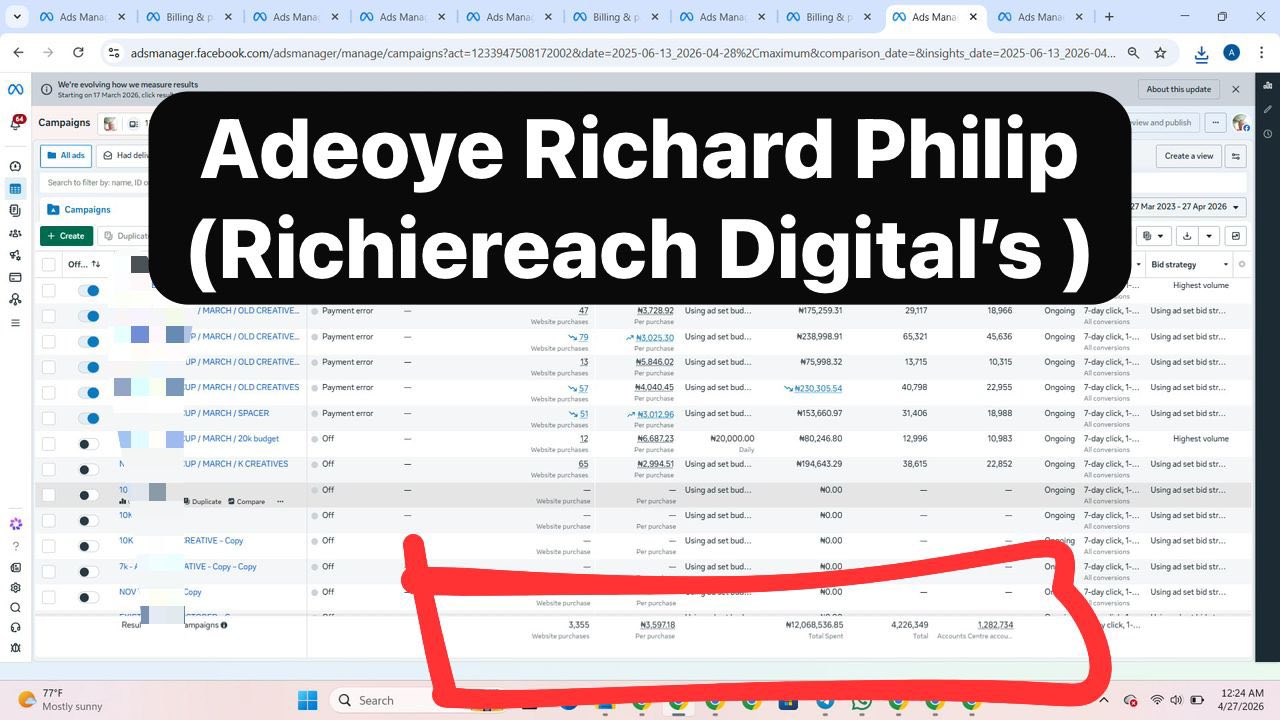Screen dimensions: 1280x720
Task: Click the Search magnifier in left sidebar
Action: (x=15, y=607)
